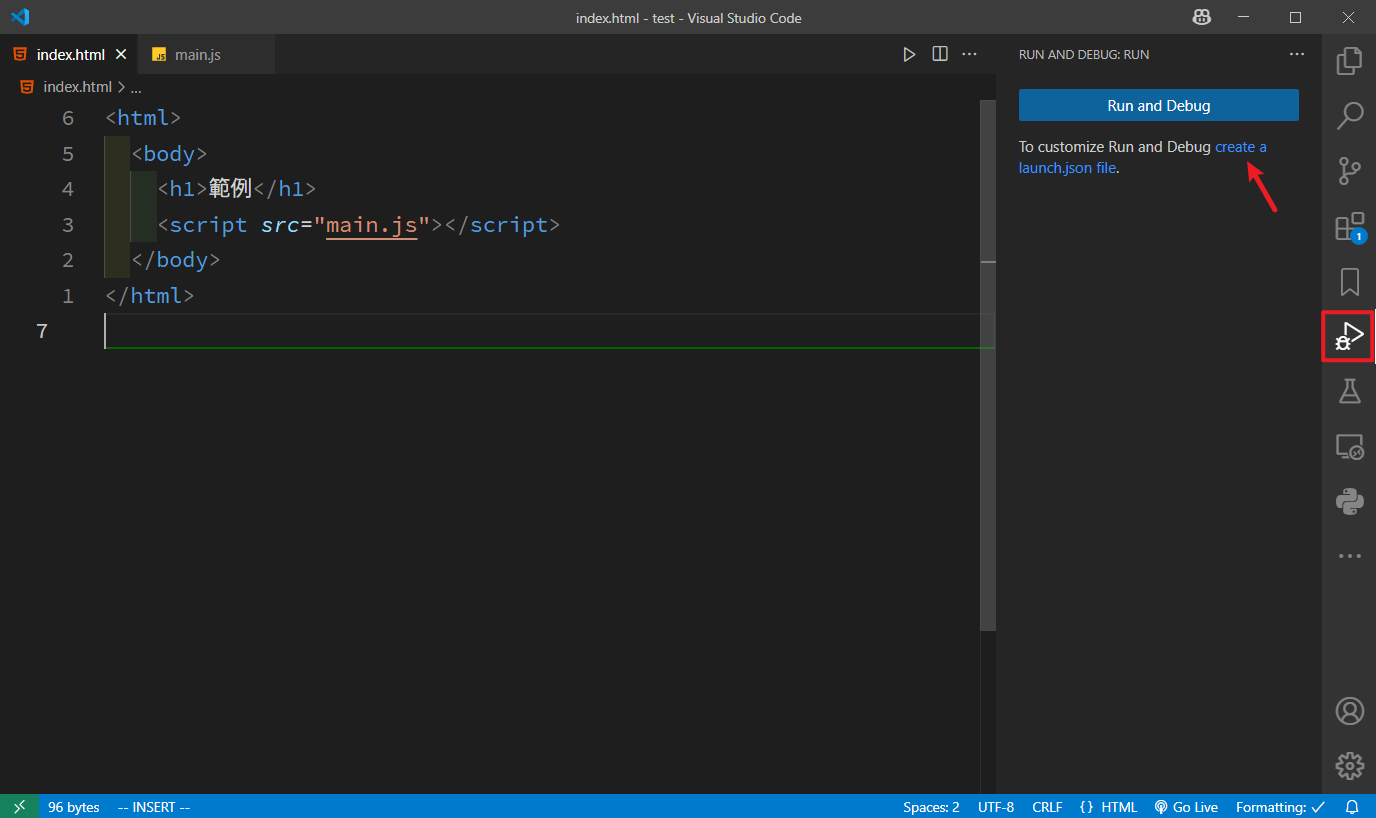Click the VS Code logo in title bar
This screenshot has width=1376, height=818.
(20, 17)
